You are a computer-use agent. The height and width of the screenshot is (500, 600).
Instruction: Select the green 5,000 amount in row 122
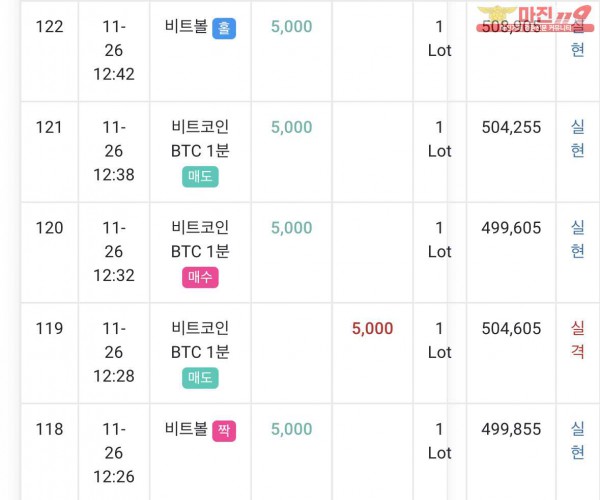292,27
